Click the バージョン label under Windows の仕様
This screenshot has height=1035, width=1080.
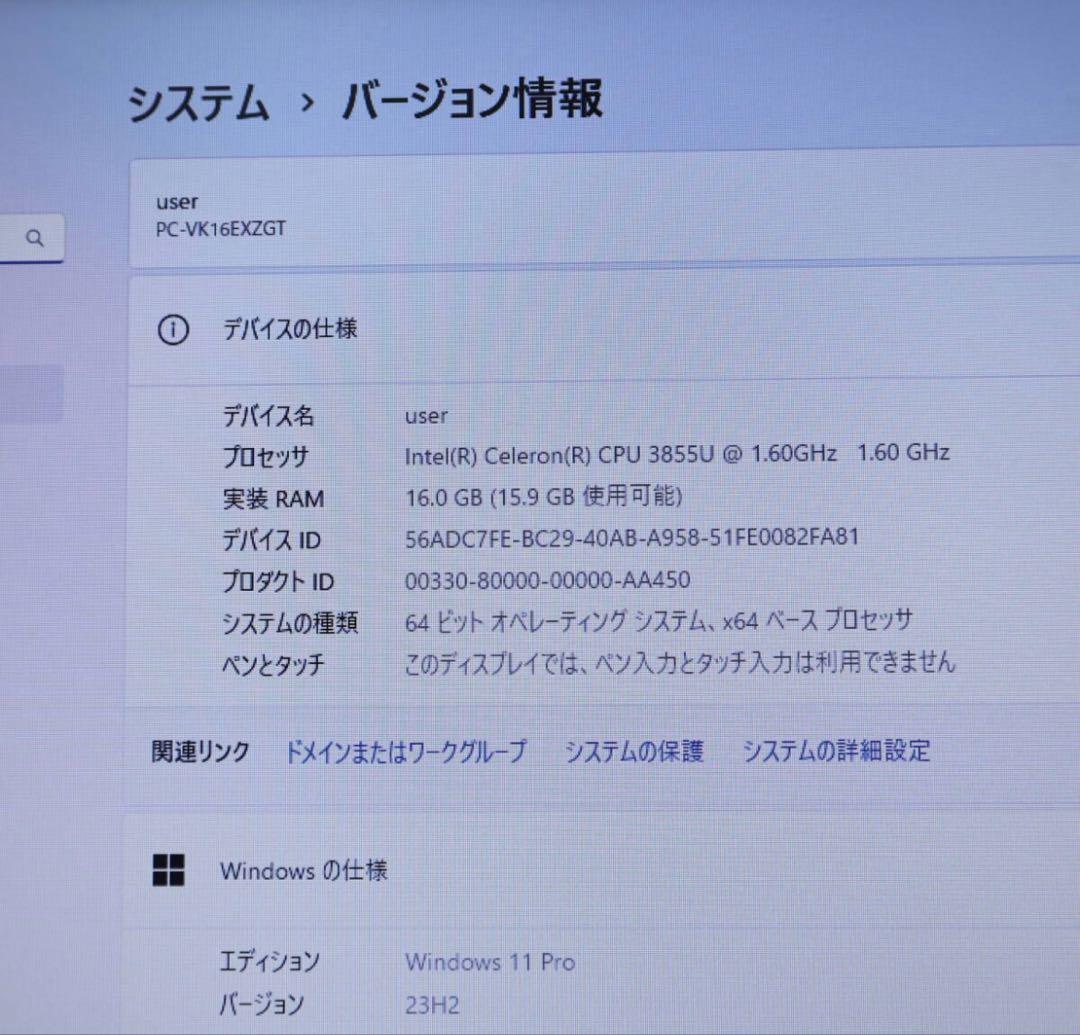[261, 1005]
